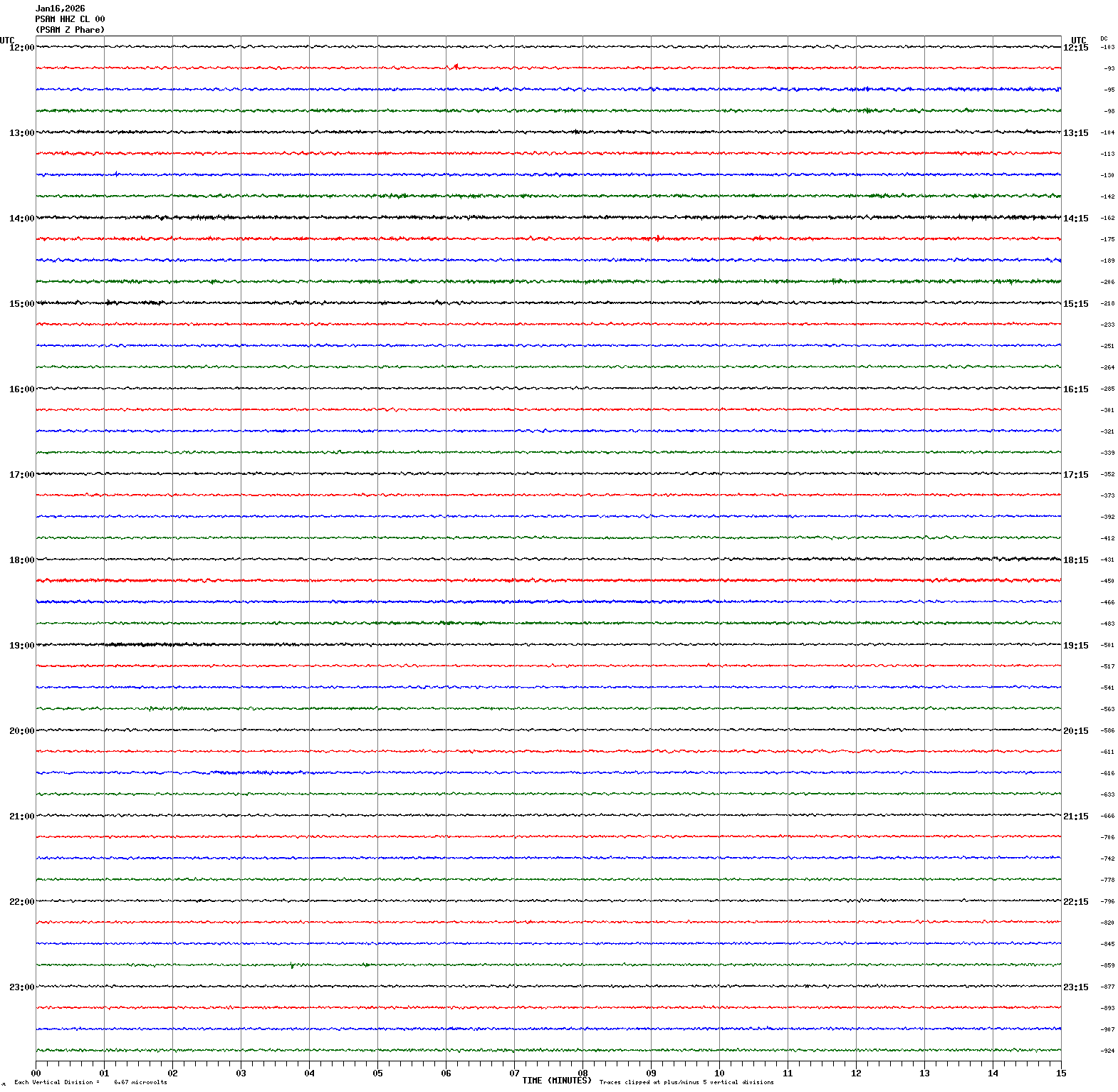Click the PSAM HHZ CL 00 station label
The width and height of the screenshot is (1118, 1092).
tap(70, 19)
